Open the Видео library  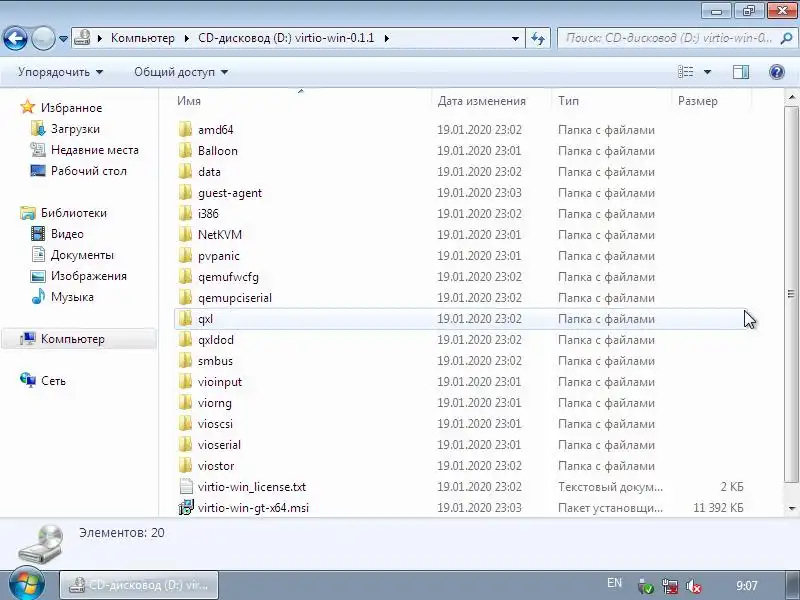tap(67, 234)
